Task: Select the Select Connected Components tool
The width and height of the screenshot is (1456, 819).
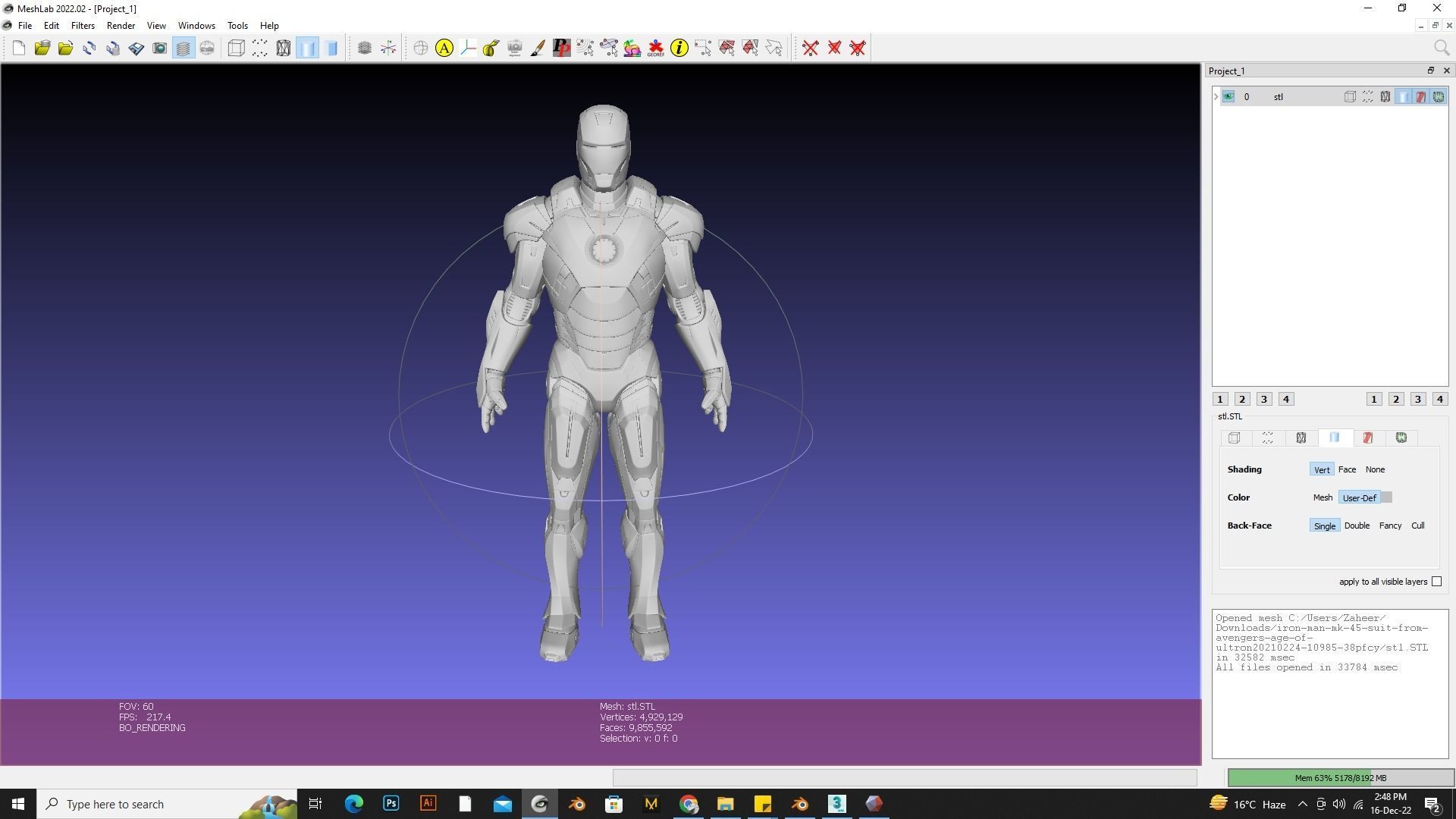Action: [x=750, y=49]
